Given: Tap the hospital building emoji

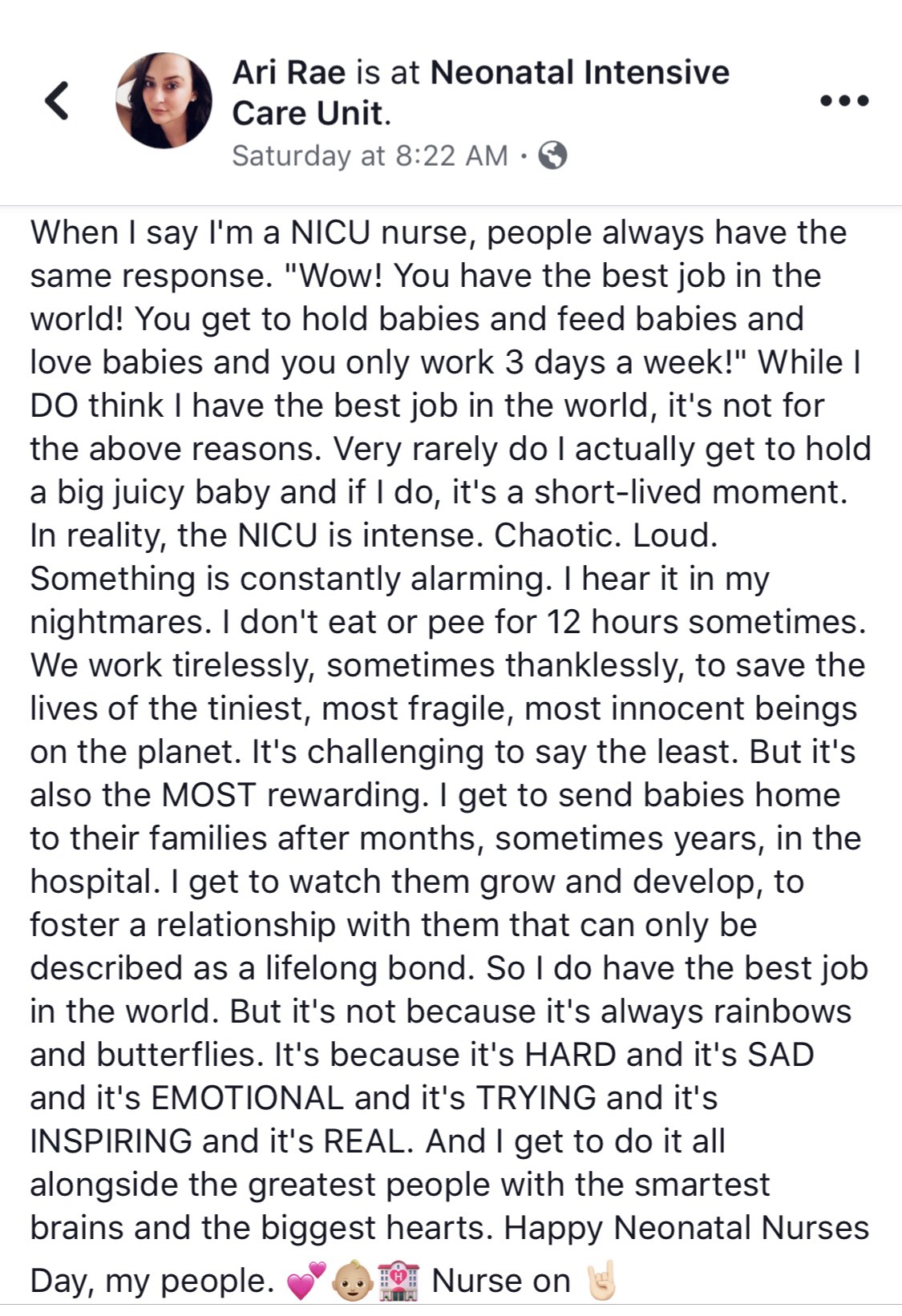Looking at the screenshot, I should point(398,1280).
